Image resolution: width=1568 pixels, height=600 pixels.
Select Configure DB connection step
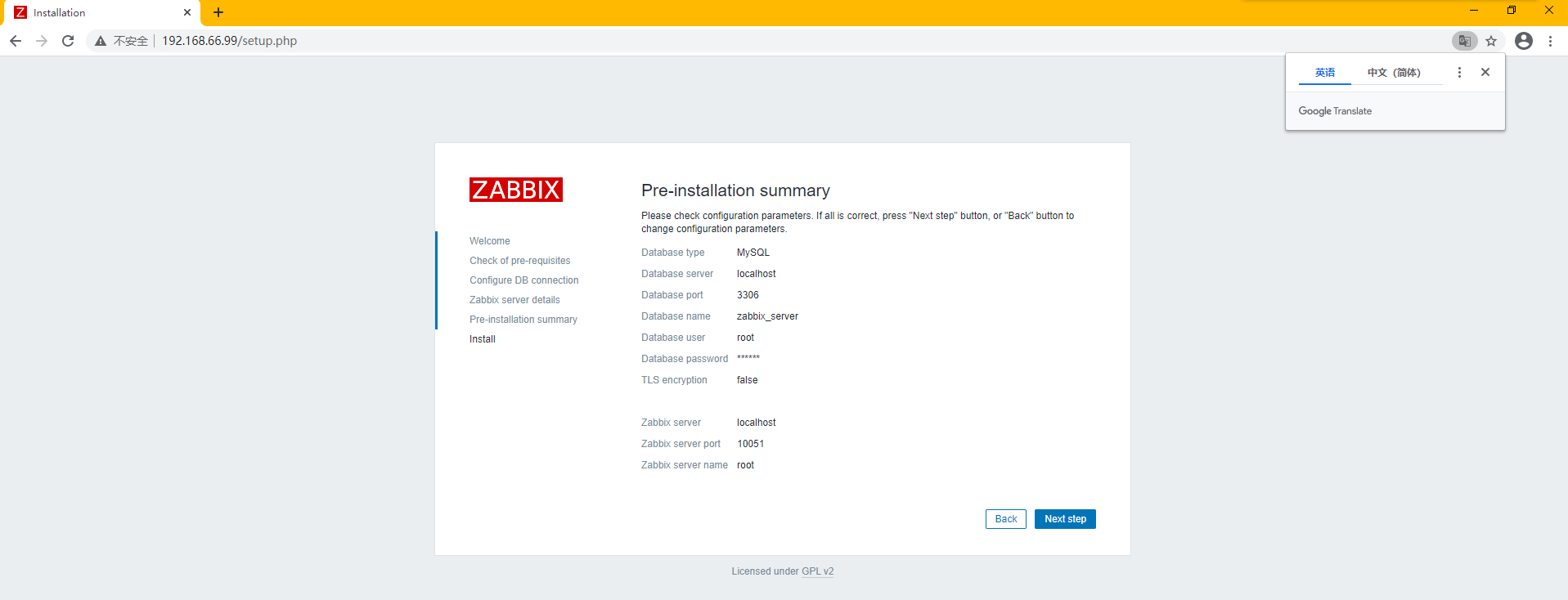click(x=524, y=280)
